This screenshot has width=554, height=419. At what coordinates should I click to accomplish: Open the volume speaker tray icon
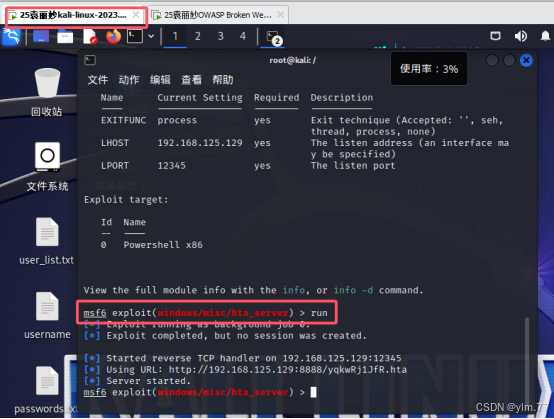[x=520, y=36]
